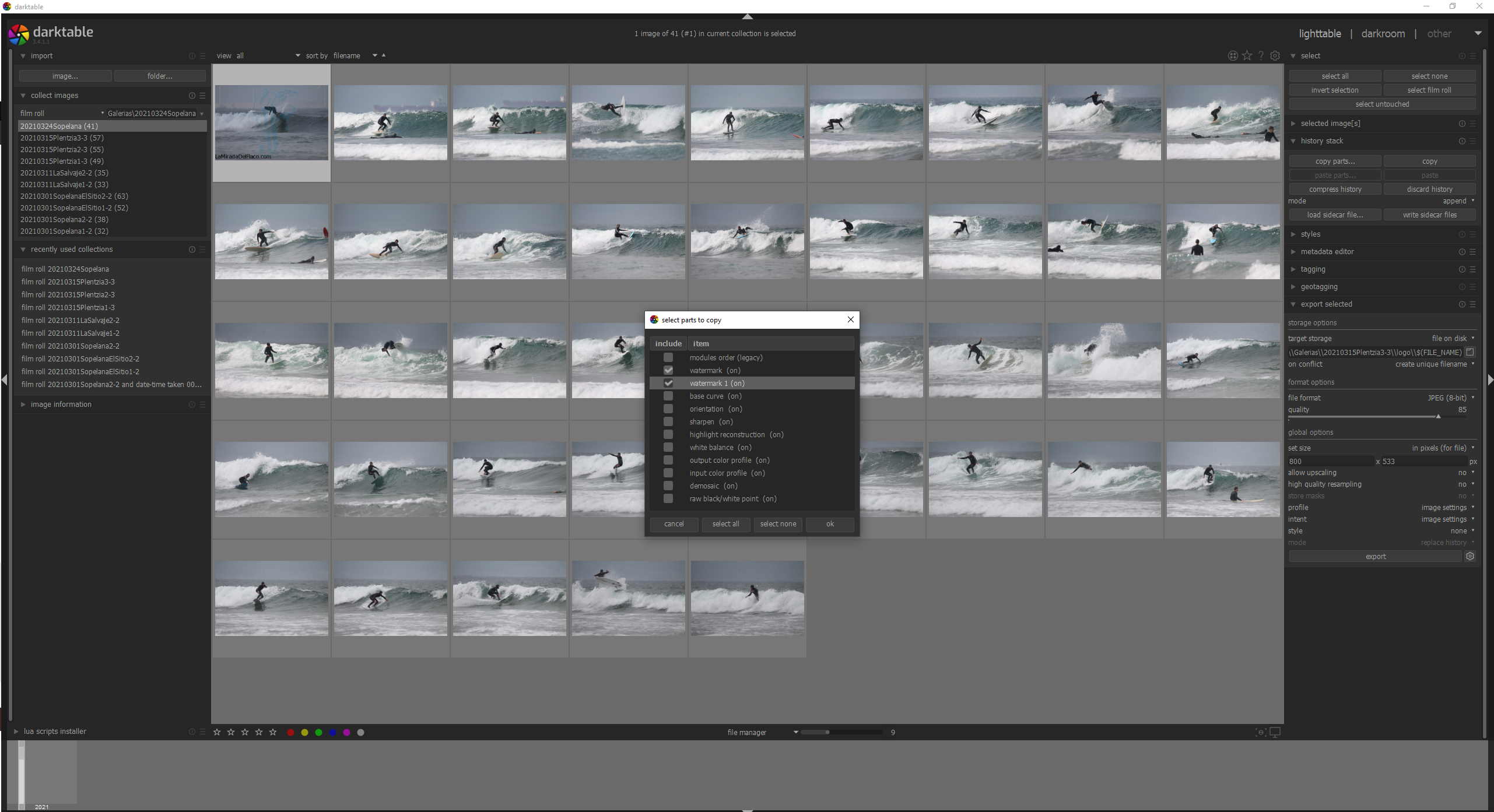Click the export button
This screenshot has height=812, width=1494.
(x=1375, y=556)
